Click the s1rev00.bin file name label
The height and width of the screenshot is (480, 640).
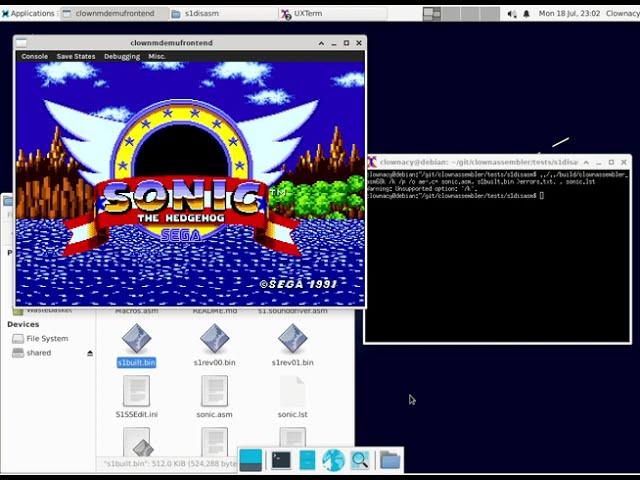[214, 362]
